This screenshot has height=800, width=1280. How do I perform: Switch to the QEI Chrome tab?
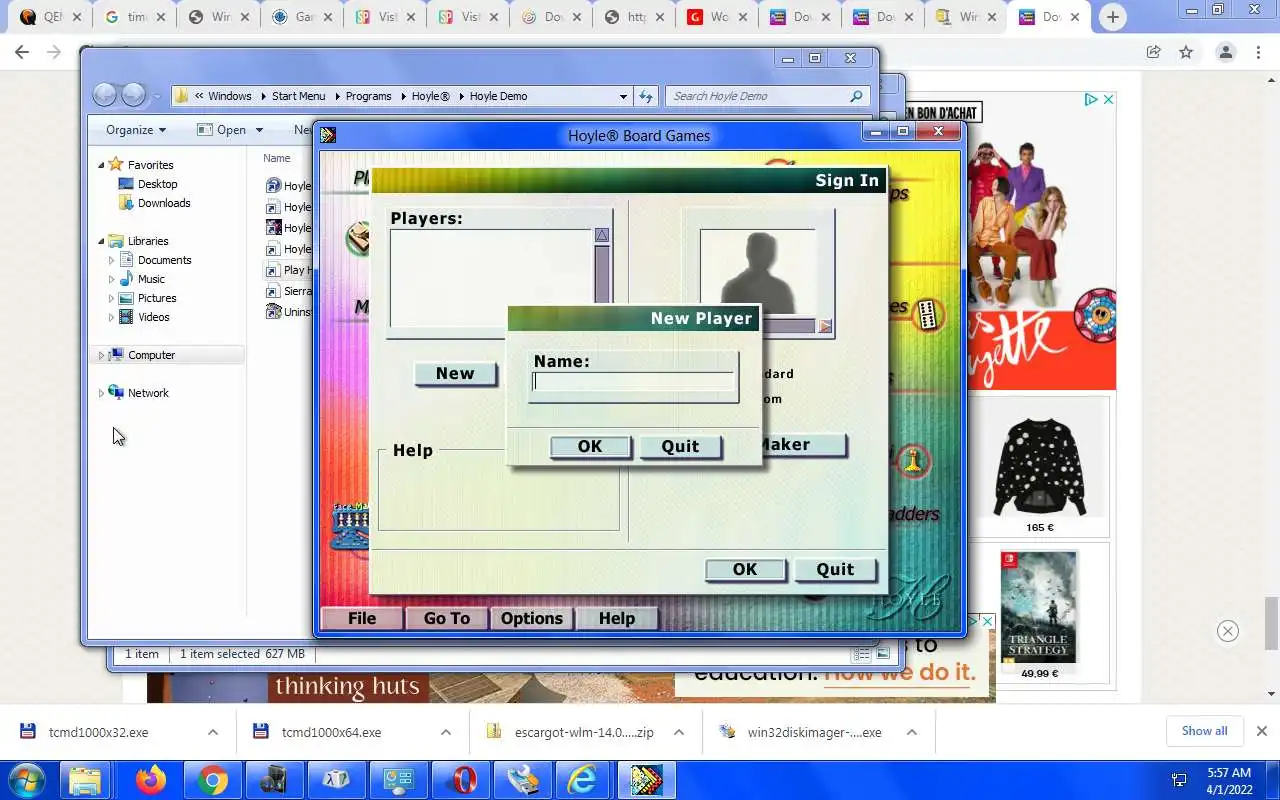point(53,17)
